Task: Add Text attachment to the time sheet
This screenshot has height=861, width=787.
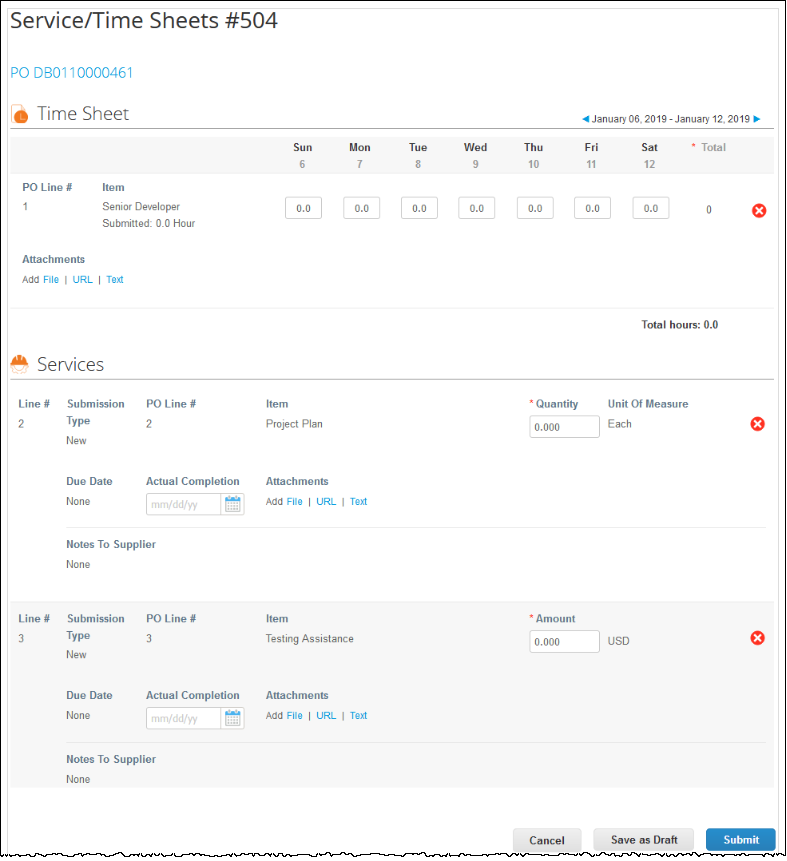Action: pyautogui.click(x=115, y=279)
